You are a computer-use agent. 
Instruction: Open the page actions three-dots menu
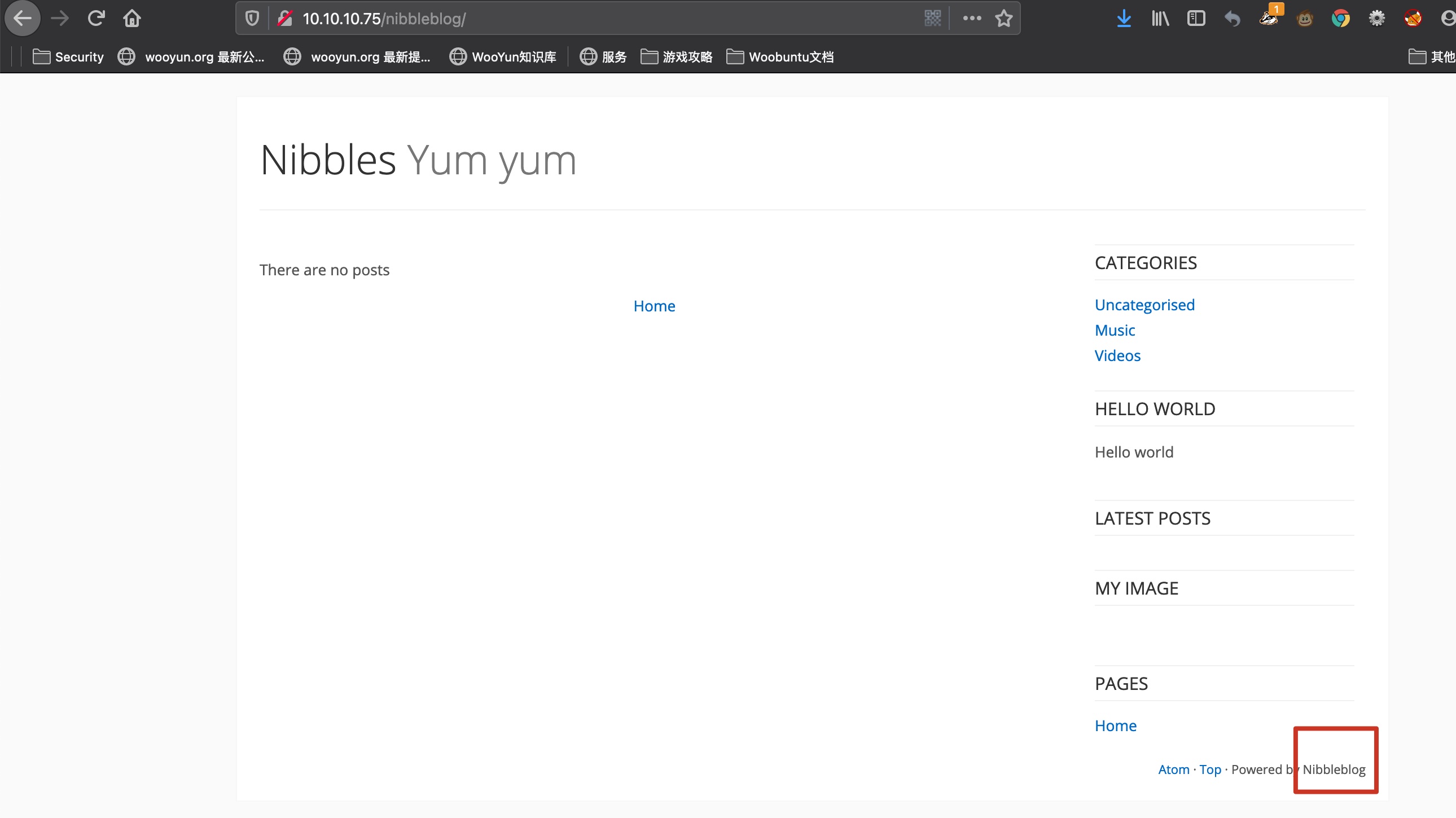pos(972,19)
